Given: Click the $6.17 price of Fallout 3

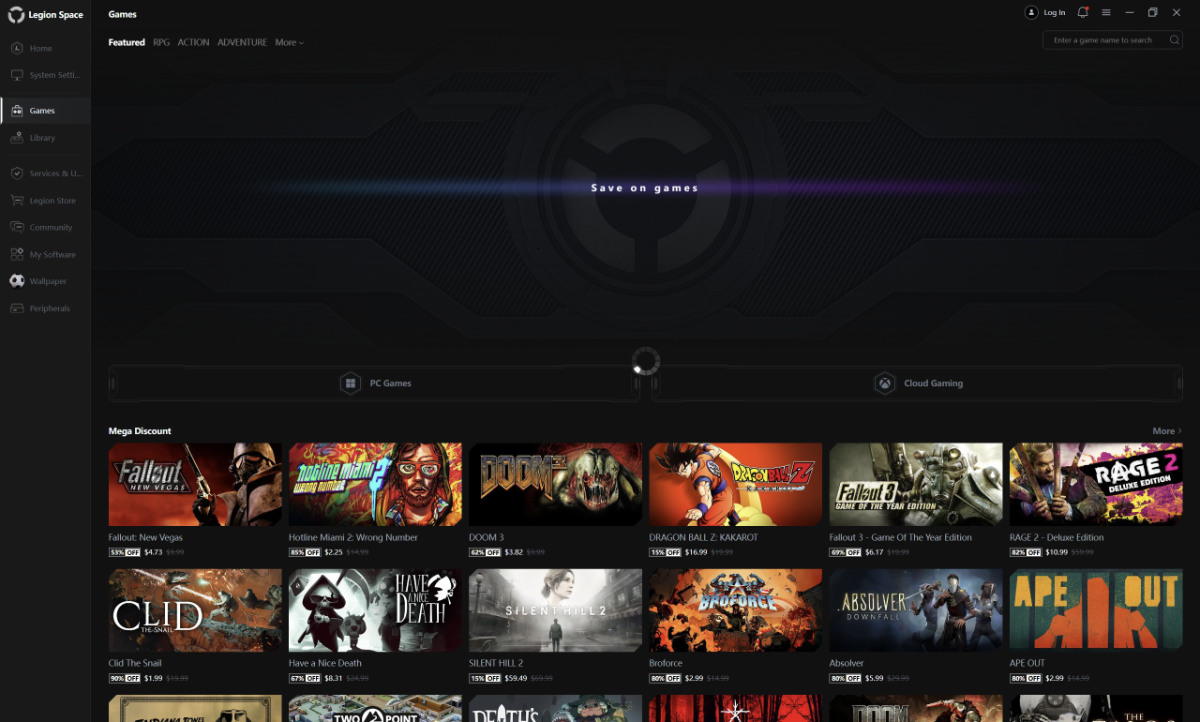Looking at the screenshot, I should (874, 552).
